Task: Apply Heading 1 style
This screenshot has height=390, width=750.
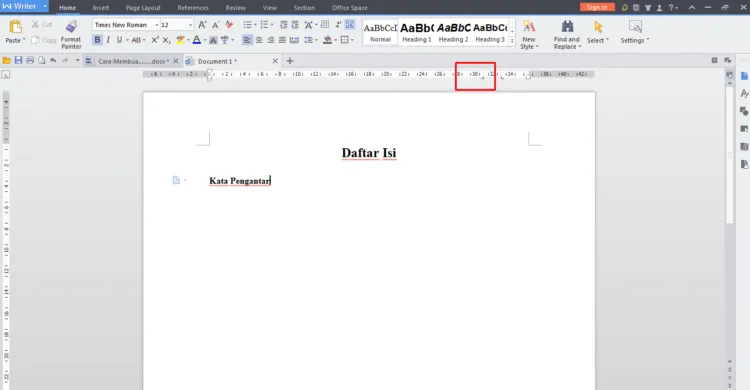Action: tap(417, 33)
